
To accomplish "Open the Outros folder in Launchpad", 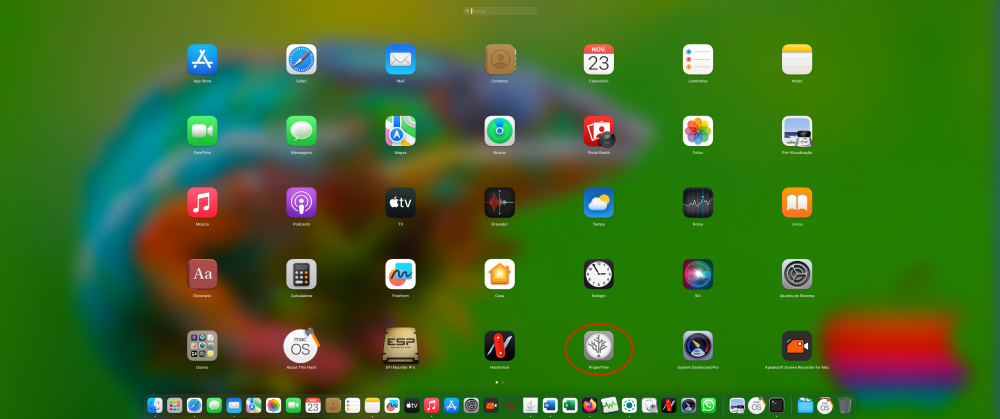I will click(202, 346).
